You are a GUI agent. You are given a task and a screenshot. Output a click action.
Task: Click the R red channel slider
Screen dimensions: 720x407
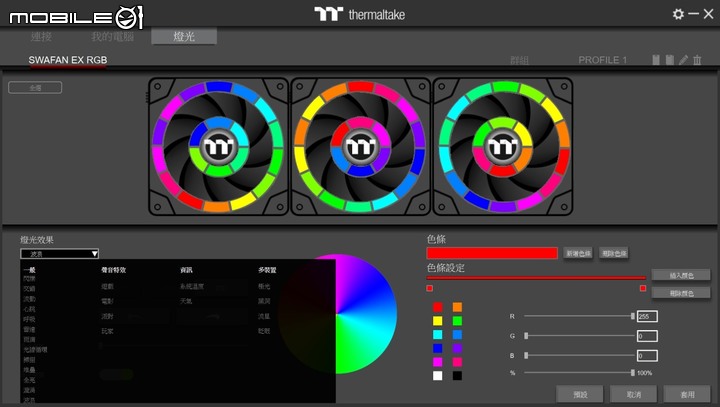coord(579,316)
